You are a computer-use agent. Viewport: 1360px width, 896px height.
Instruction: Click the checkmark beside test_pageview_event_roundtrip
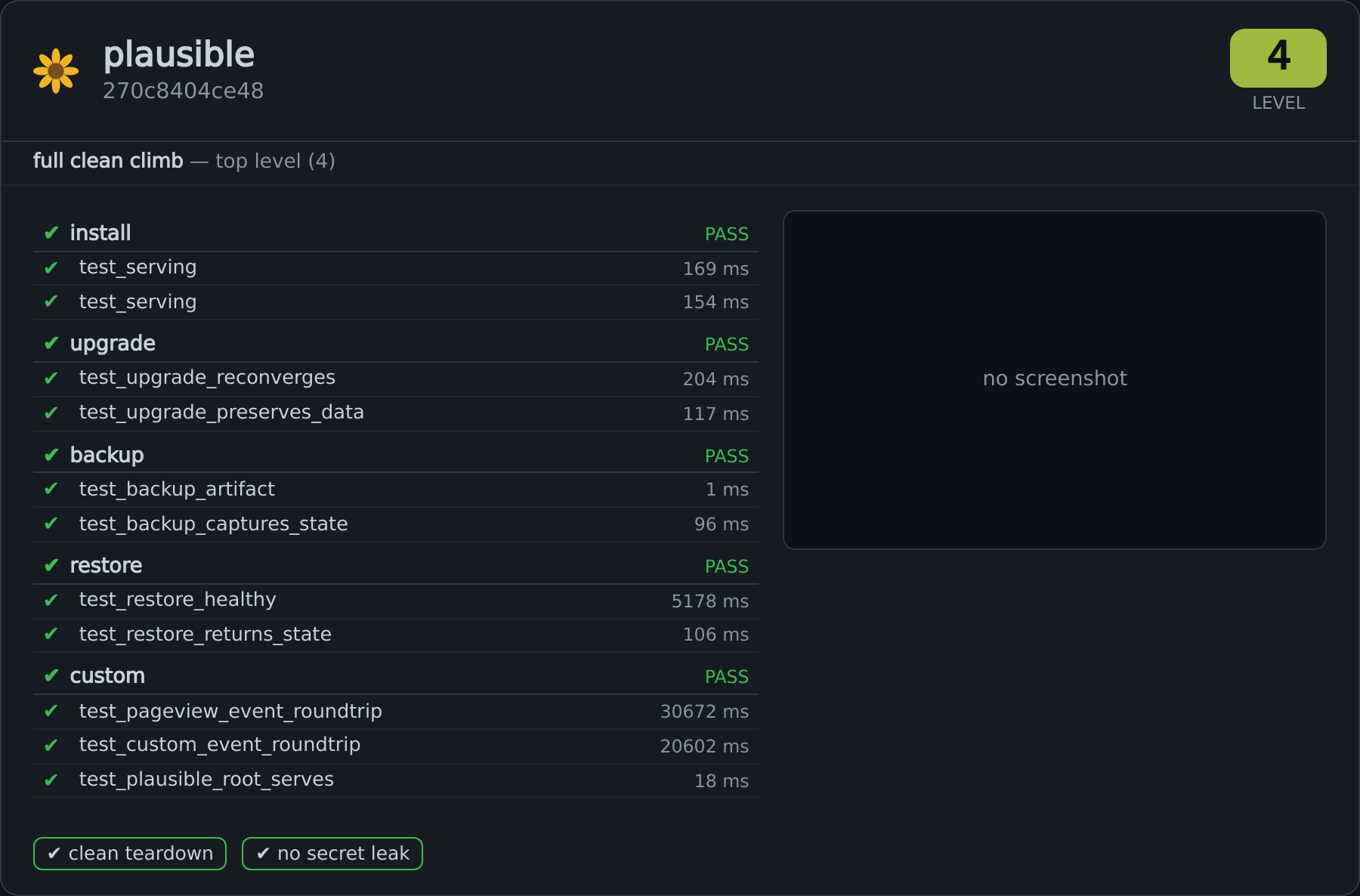pos(51,711)
